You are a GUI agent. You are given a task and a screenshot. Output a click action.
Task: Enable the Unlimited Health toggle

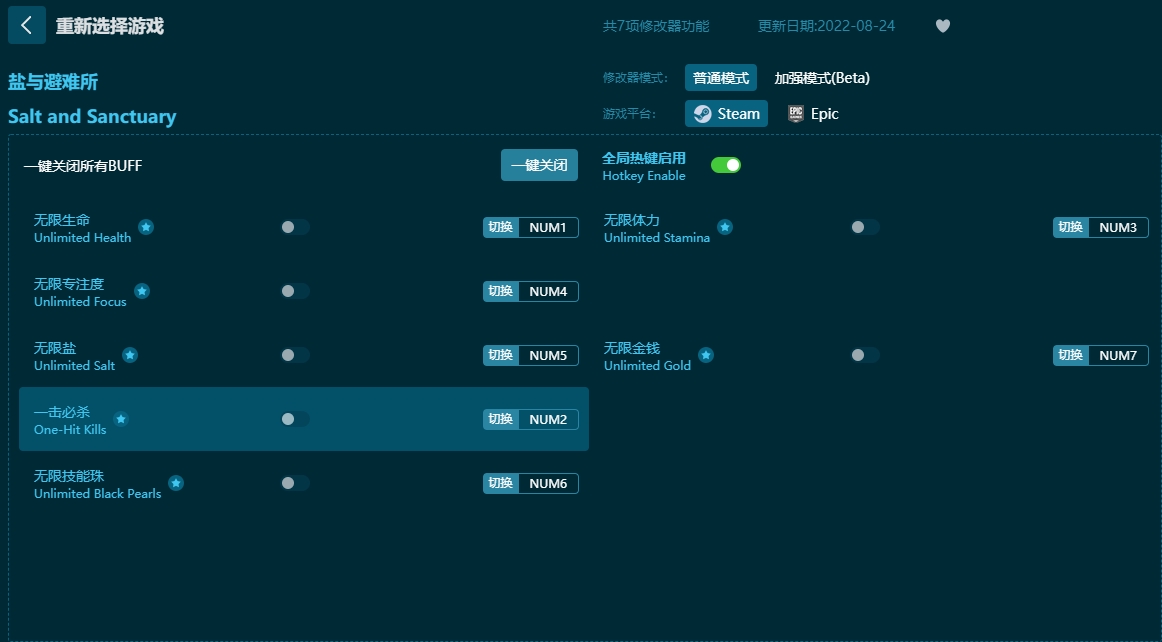point(295,228)
